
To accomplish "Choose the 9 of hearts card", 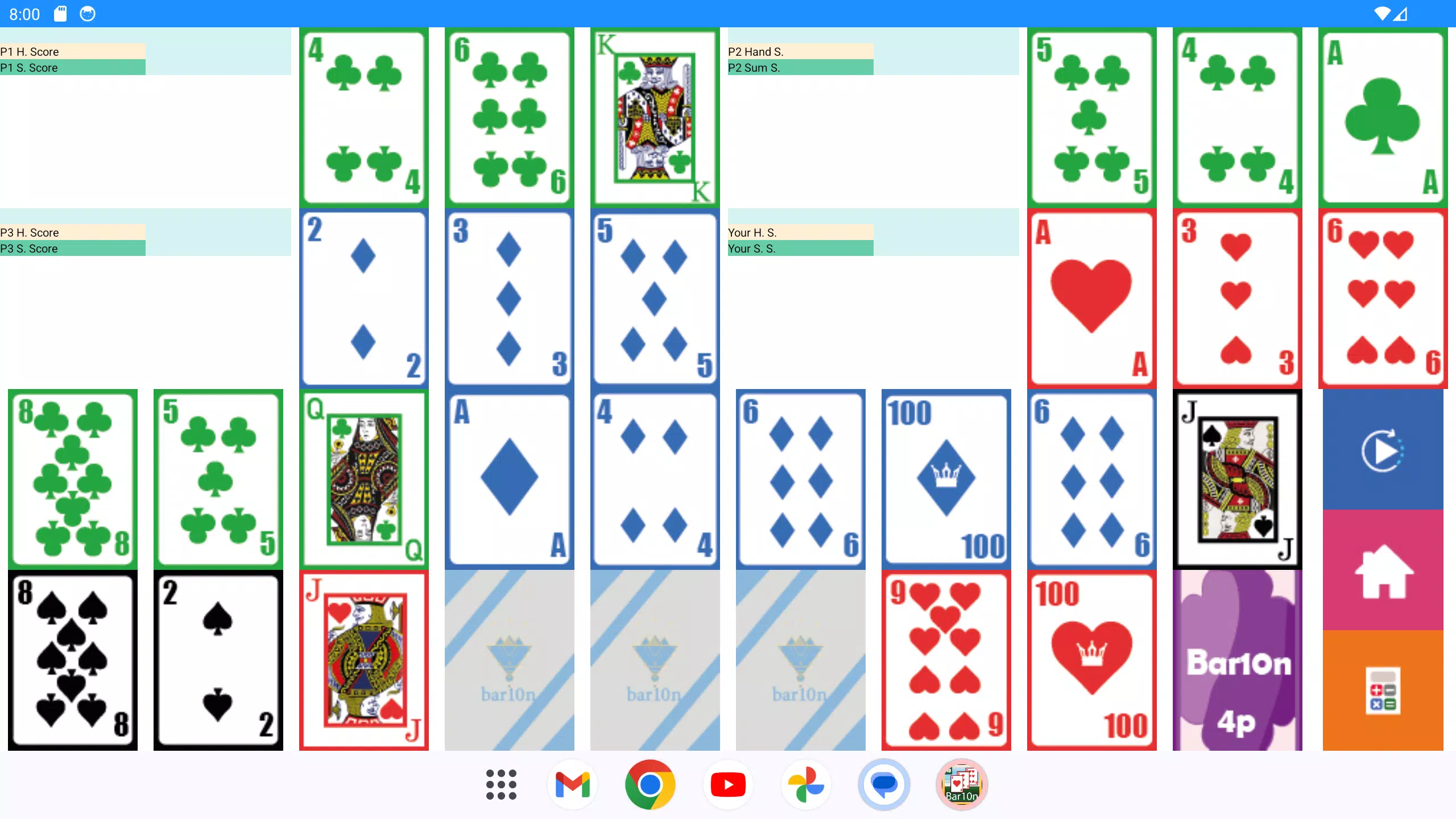I will pyautogui.click(x=946, y=660).
